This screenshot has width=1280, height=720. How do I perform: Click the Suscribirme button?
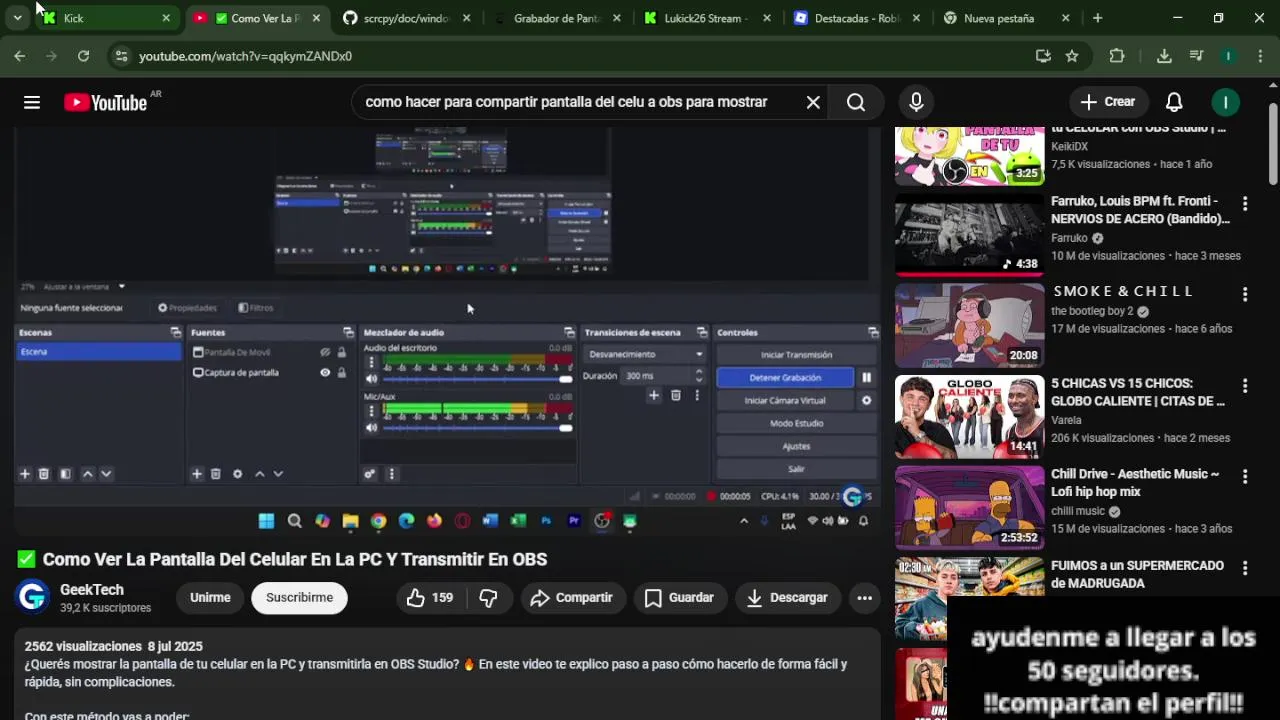(x=299, y=598)
